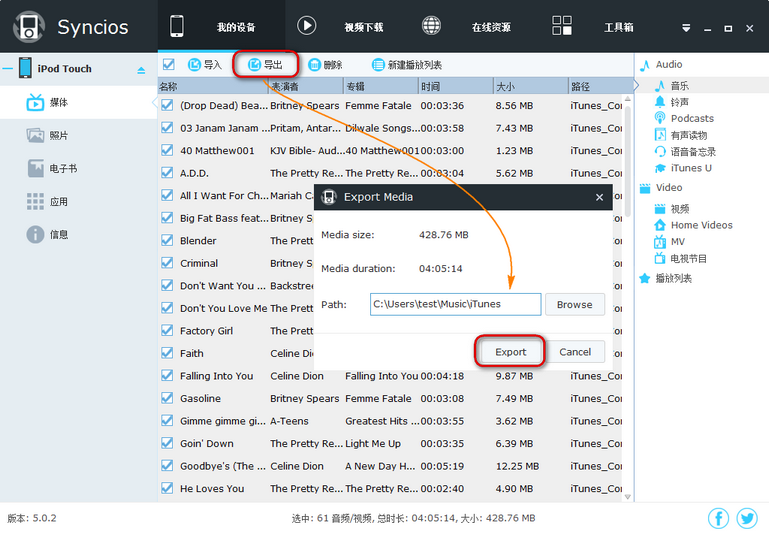Select 应用 (Apps) in the sidebar
This screenshot has width=769, height=535.
[78, 202]
